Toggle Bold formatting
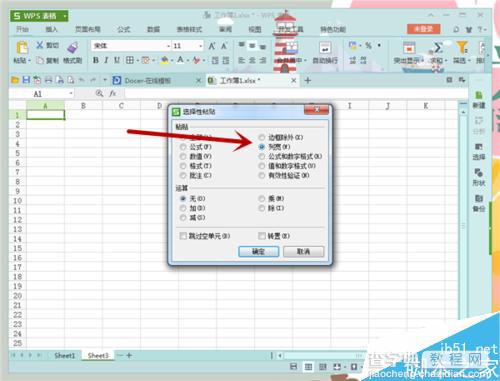 (96, 60)
